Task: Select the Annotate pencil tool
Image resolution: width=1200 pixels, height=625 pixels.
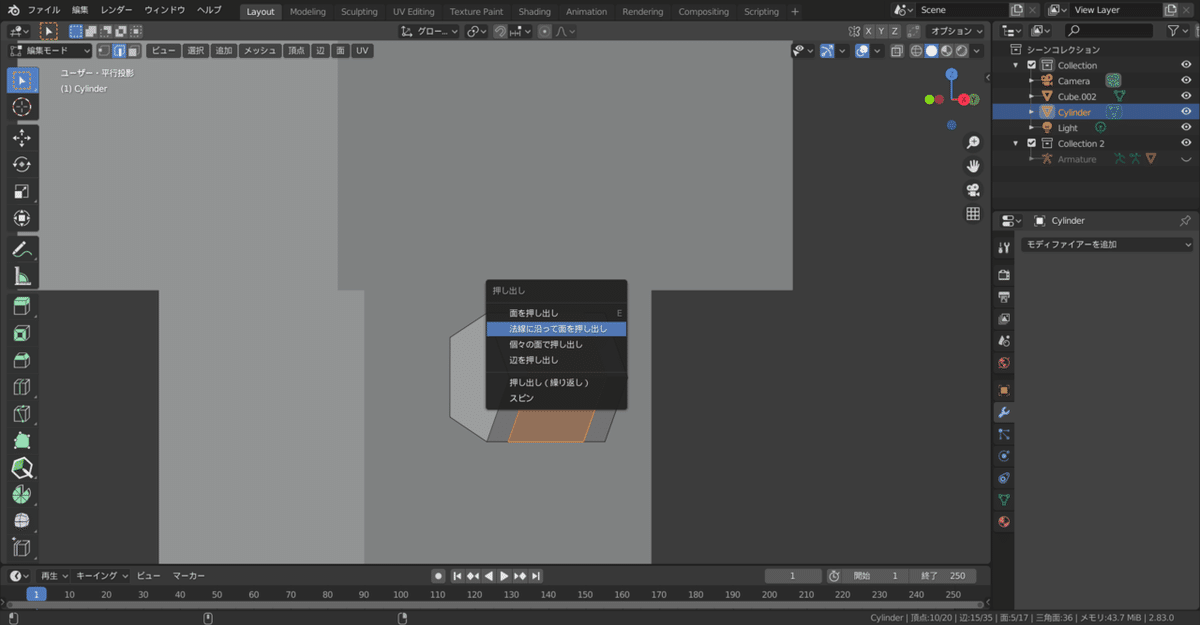Action: coord(22,248)
